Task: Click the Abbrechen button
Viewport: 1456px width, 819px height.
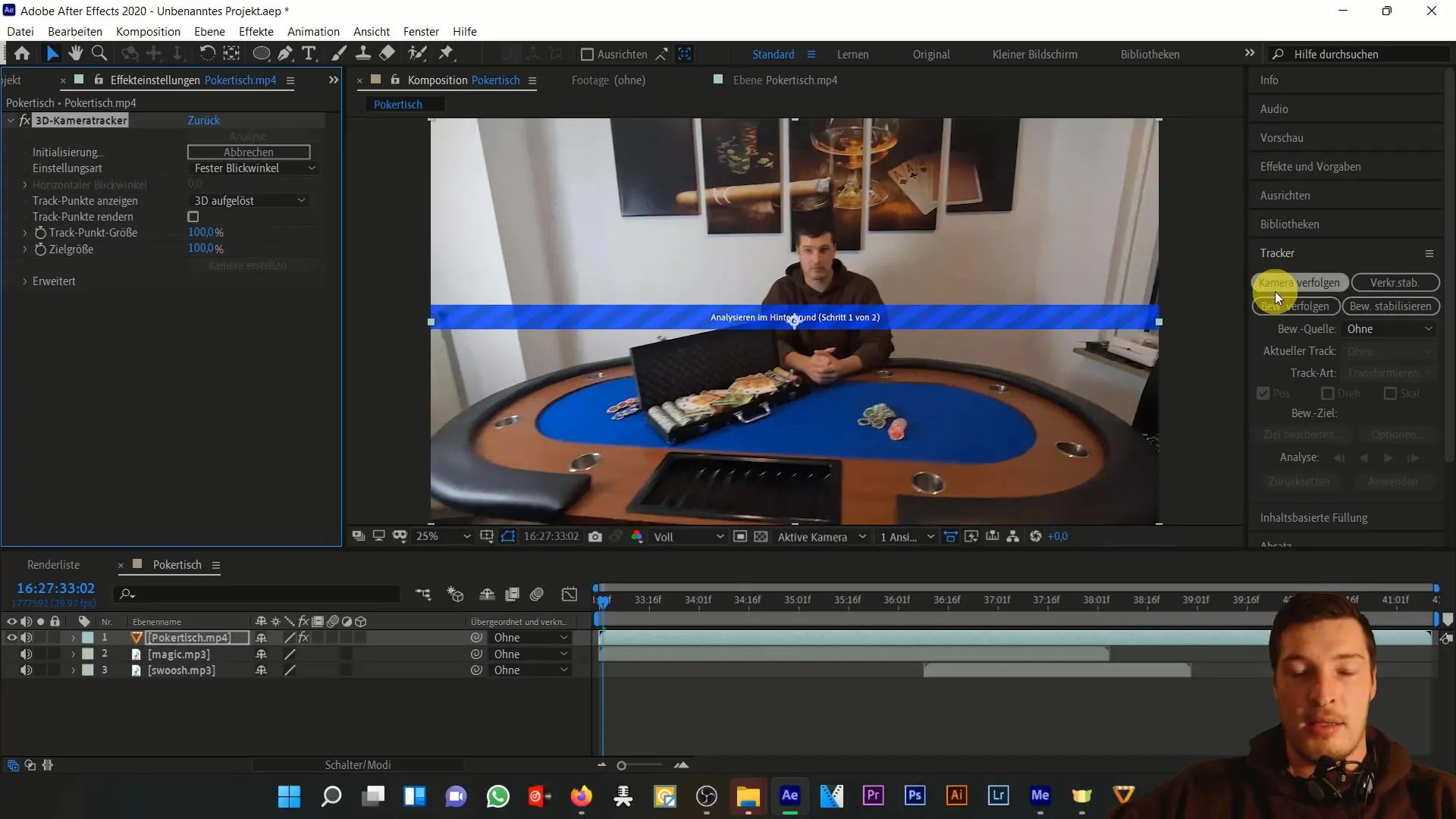Action: click(x=249, y=152)
